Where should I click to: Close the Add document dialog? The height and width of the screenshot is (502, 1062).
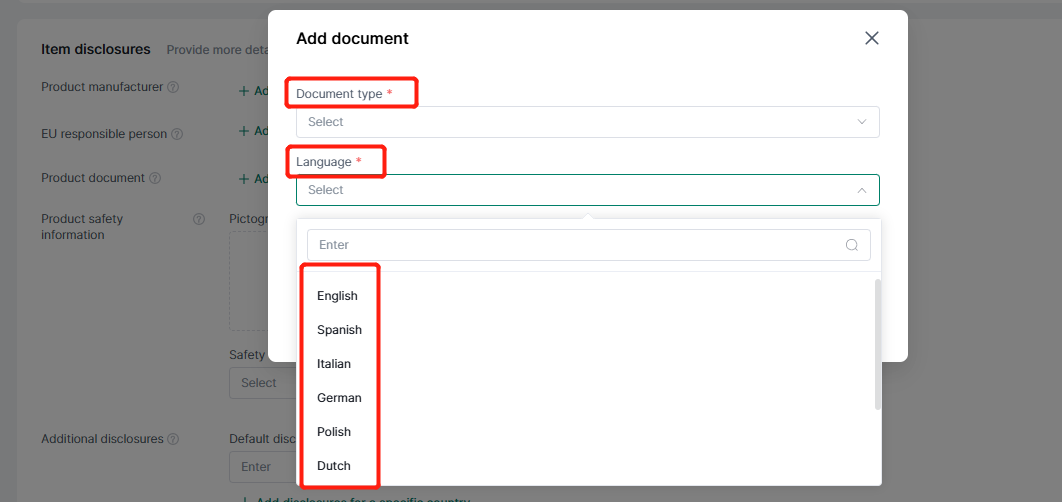pyautogui.click(x=871, y=38)
